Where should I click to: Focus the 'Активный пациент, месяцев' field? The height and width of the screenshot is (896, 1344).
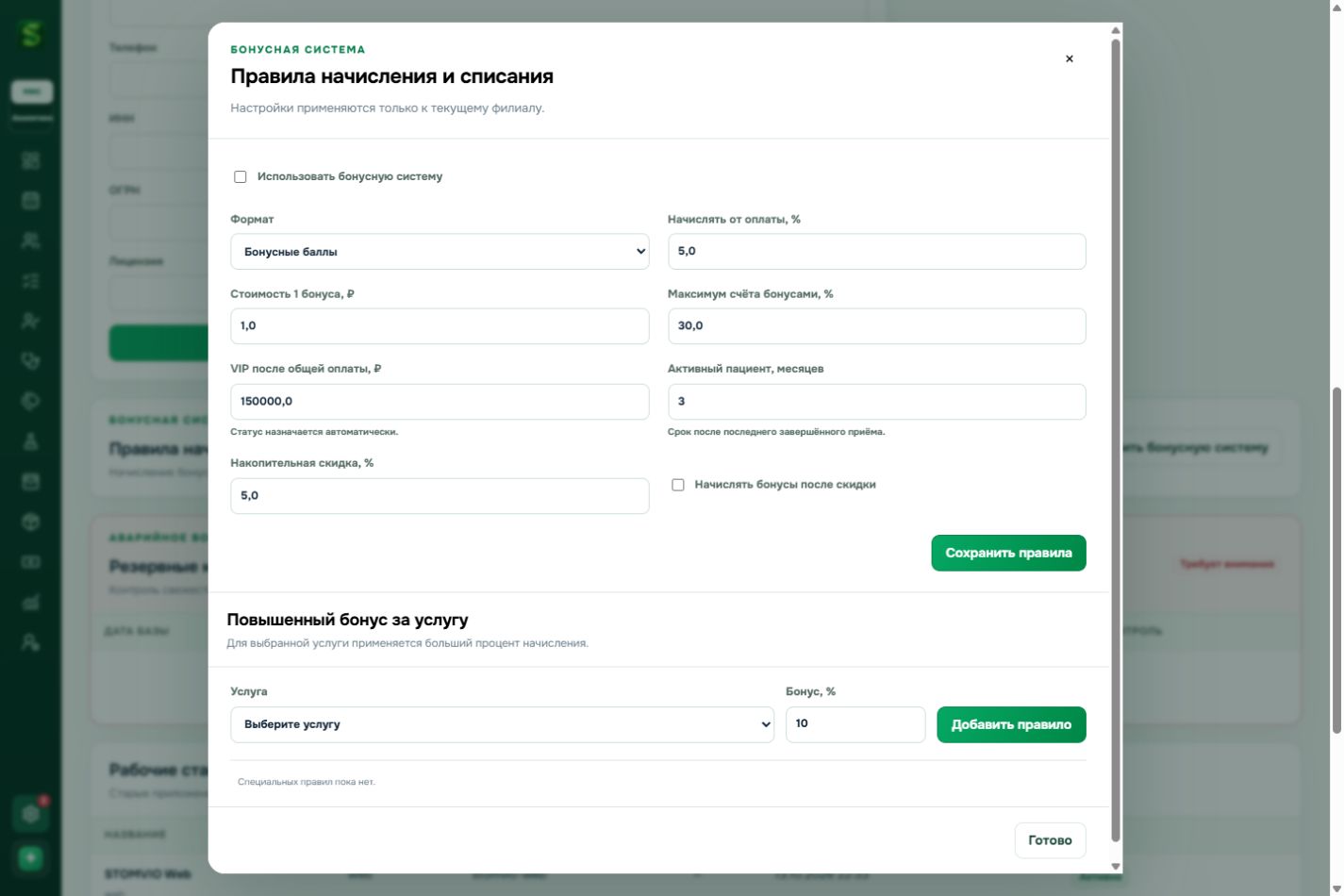click(876, 402)
